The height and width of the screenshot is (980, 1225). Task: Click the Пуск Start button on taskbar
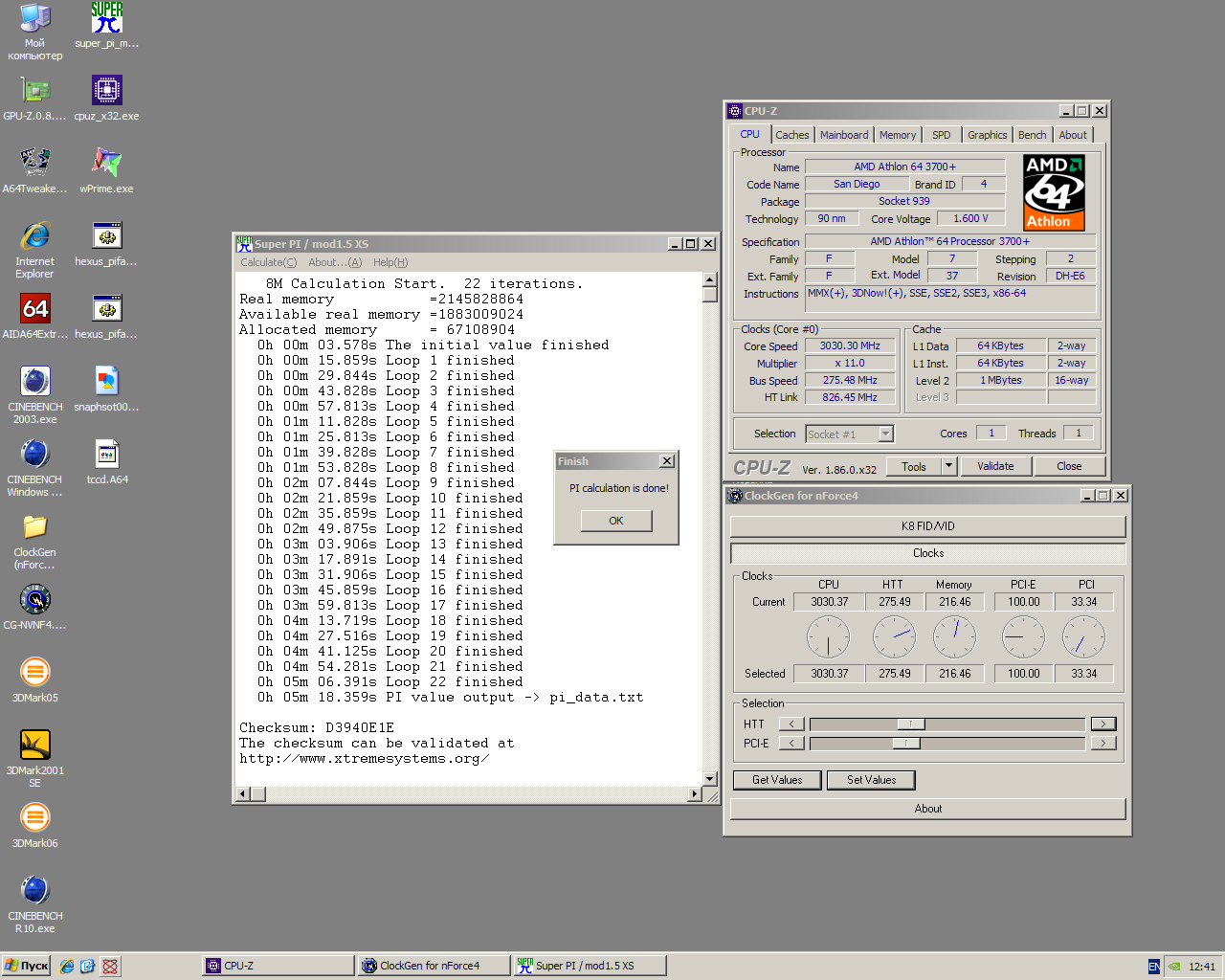[x=27, y=966]
